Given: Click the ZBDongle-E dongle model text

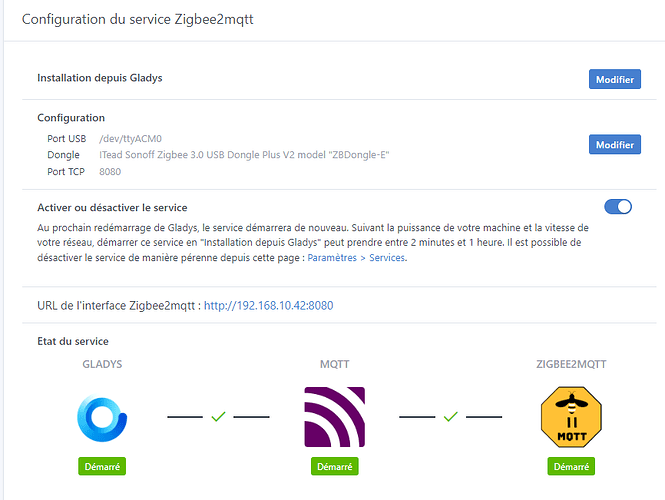Looking at the screenshot, I should coord(242,155).
